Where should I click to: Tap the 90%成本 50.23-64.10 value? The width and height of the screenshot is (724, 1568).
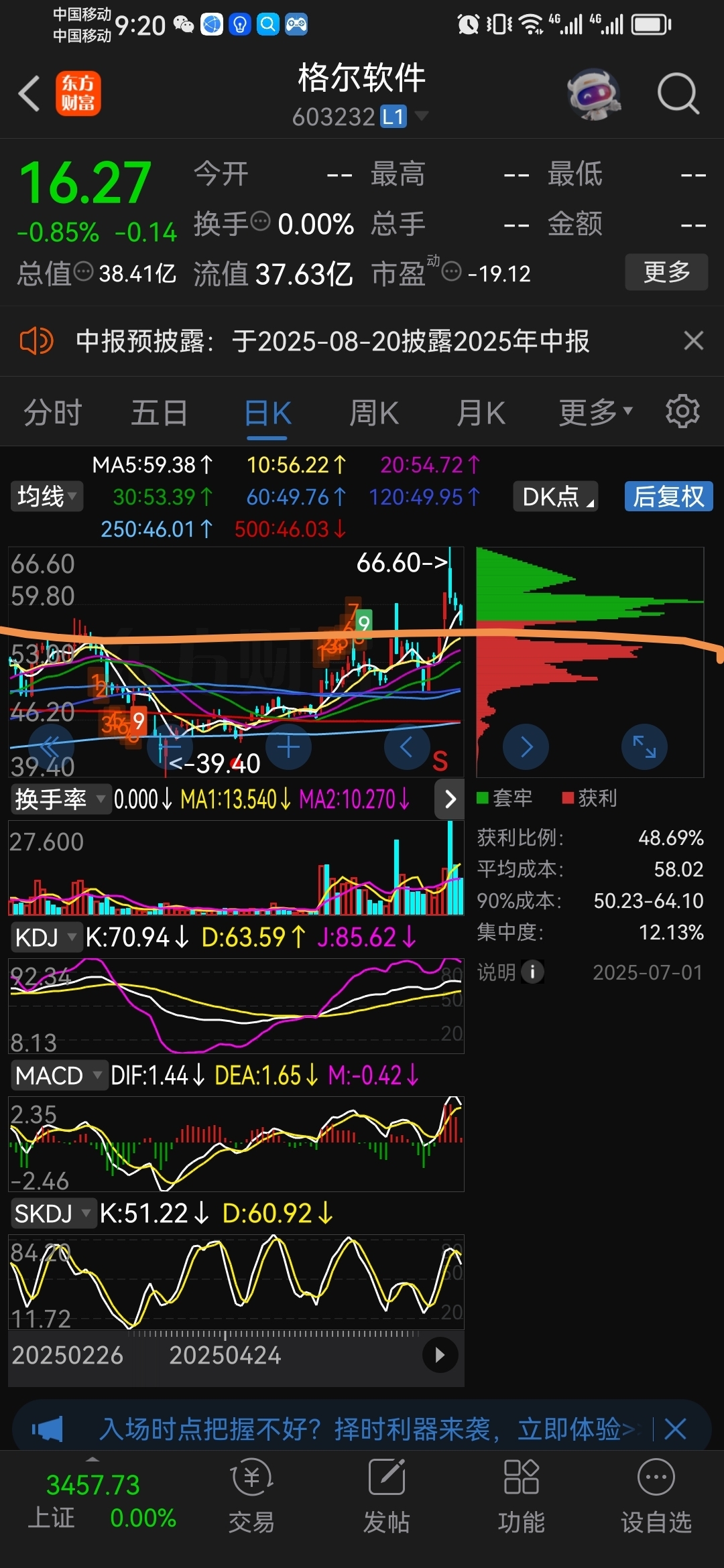[648, 901]
